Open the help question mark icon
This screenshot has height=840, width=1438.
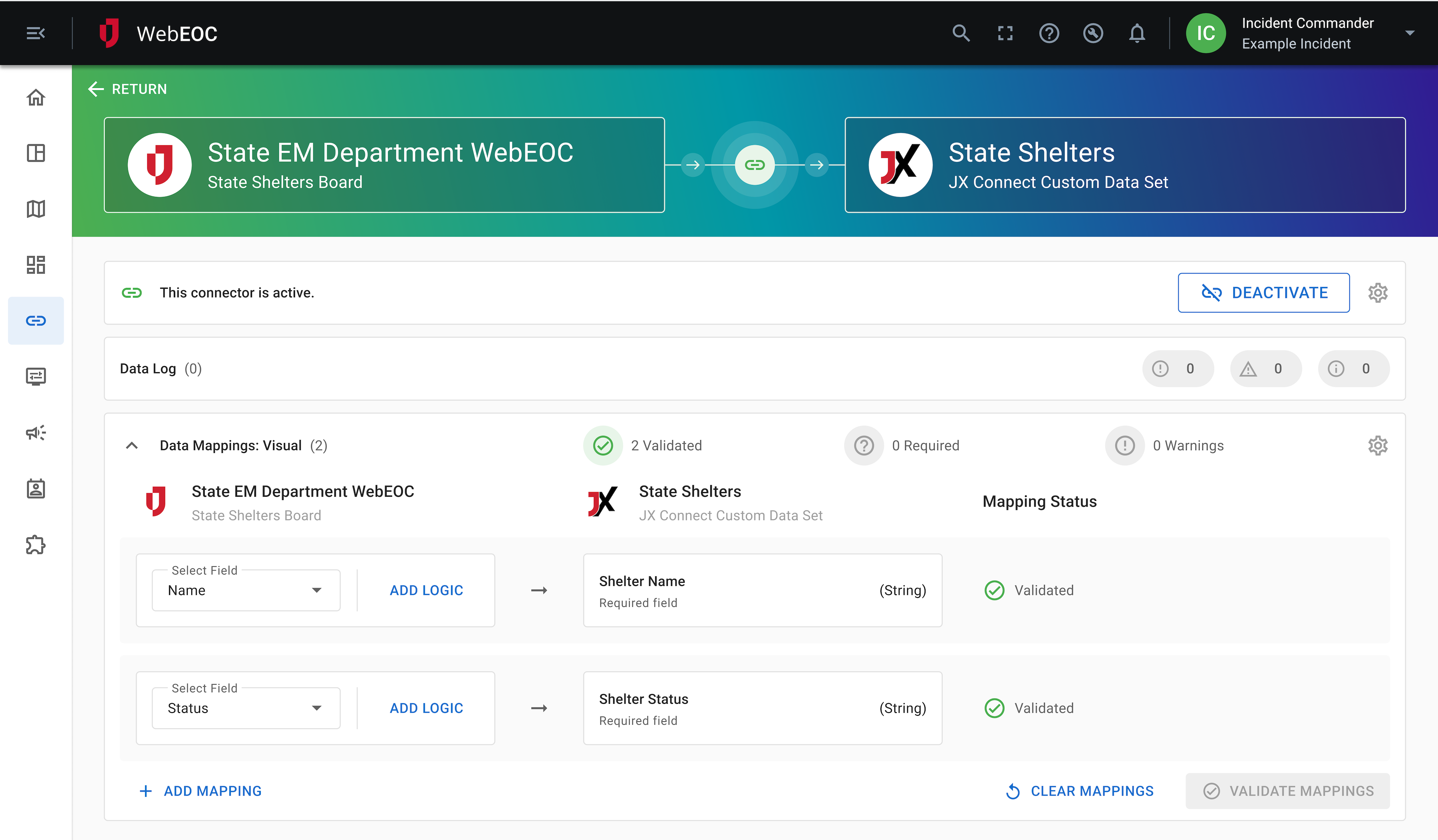click(1049, 34)
